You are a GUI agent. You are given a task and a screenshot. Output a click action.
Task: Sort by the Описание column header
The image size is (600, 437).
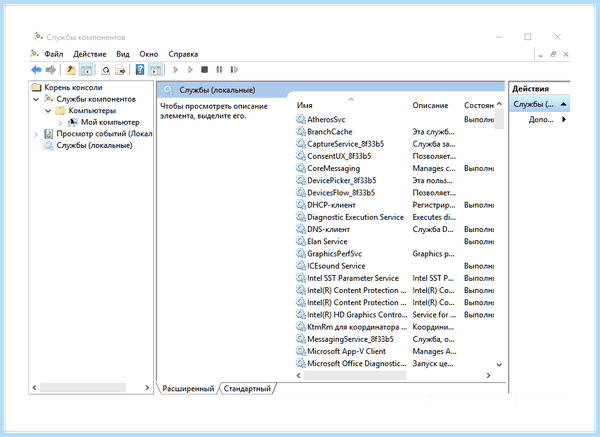pyautogui.click(x=430, y=105)
